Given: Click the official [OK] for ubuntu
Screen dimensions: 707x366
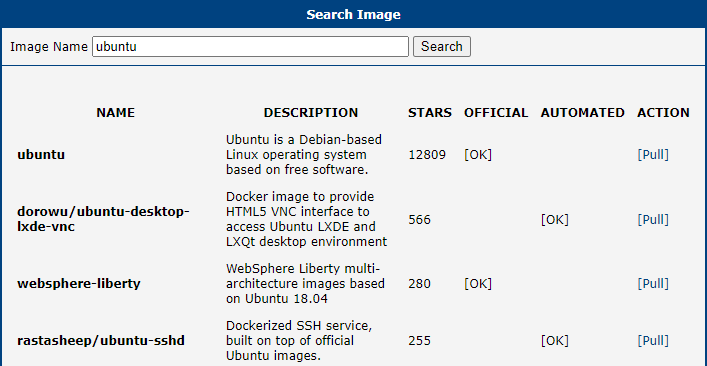Looking at the screenshot, I should [x=478, y=155].
